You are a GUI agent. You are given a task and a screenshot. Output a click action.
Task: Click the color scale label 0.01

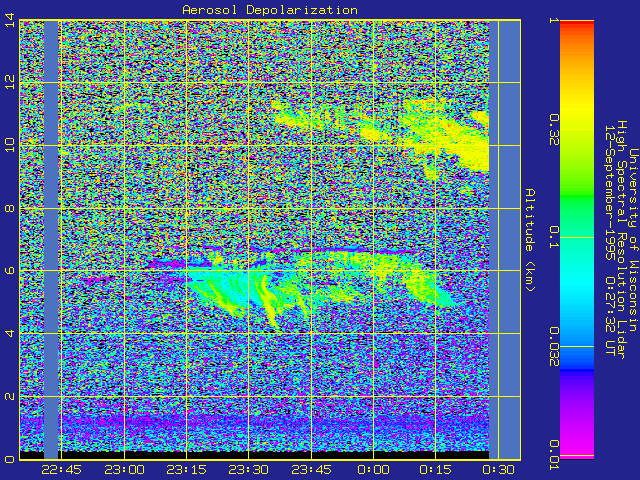click(554, 455)
